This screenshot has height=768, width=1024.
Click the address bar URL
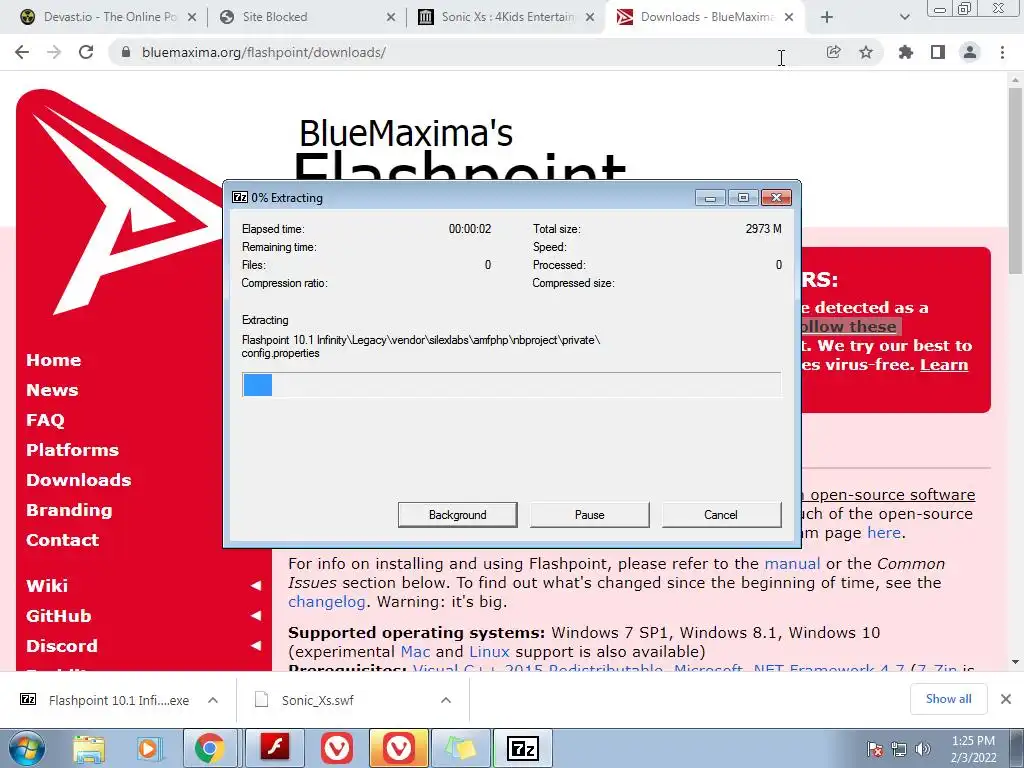click(264, 52)
